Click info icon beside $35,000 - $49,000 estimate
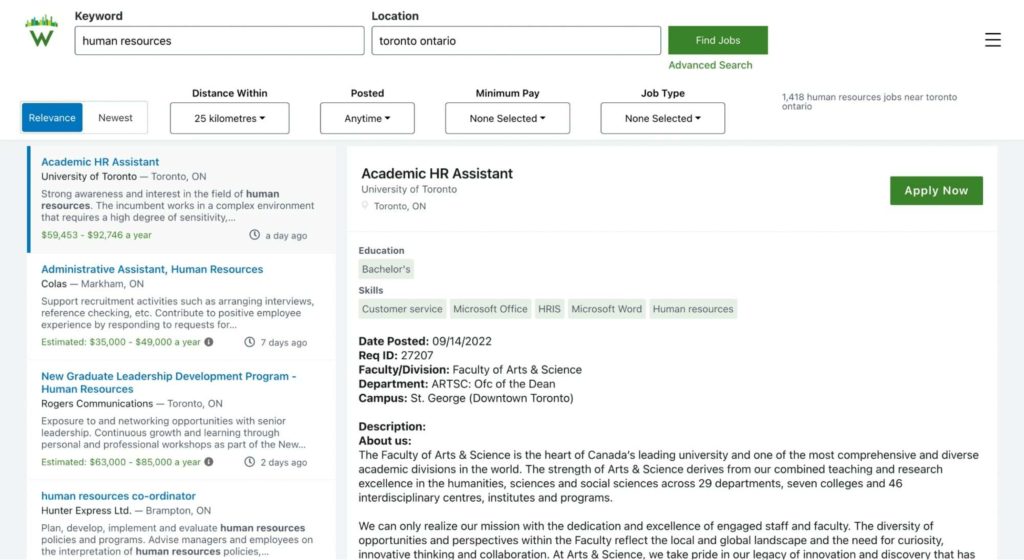Viewport: 1024px width, 560px height. pyautogui.click(x=209, y=342)
